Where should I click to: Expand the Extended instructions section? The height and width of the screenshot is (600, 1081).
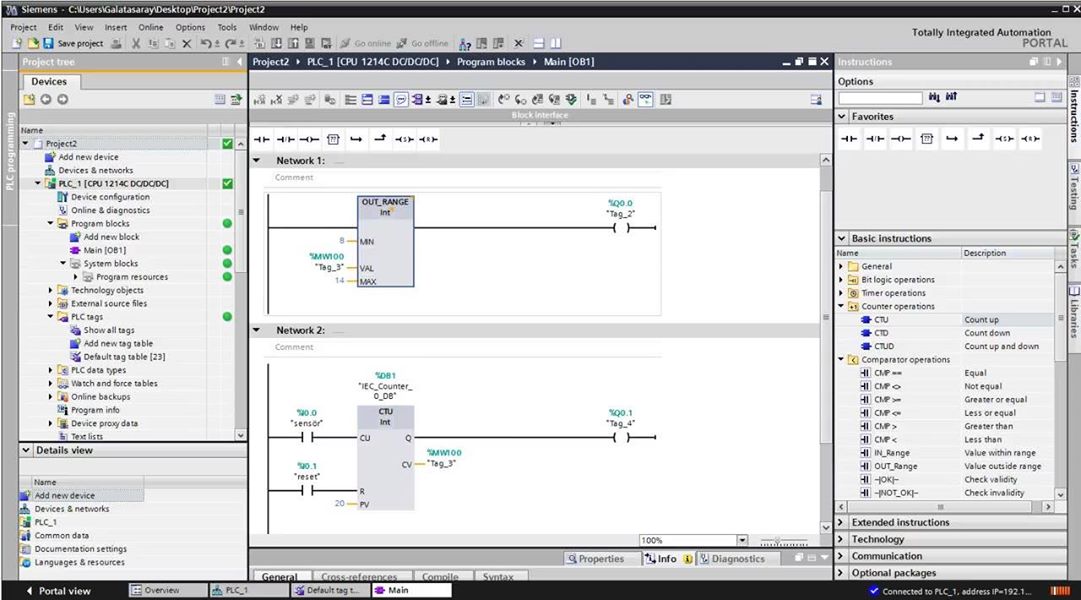[841, 522]
